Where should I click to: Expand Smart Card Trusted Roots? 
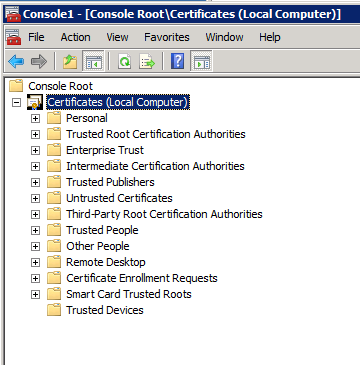pos(35,294)
